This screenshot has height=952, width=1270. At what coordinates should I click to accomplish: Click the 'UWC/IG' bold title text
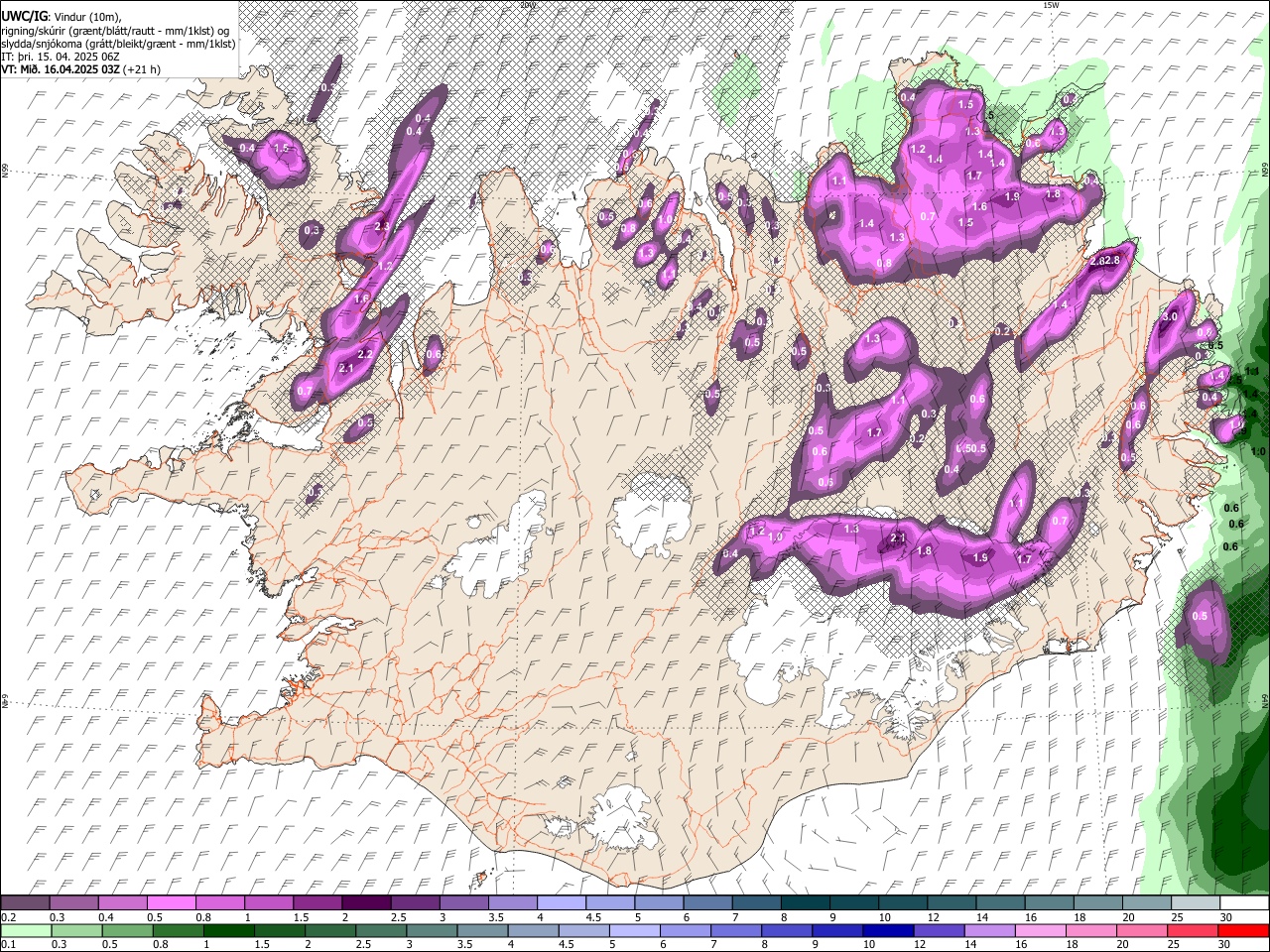(x=24, y=17)
